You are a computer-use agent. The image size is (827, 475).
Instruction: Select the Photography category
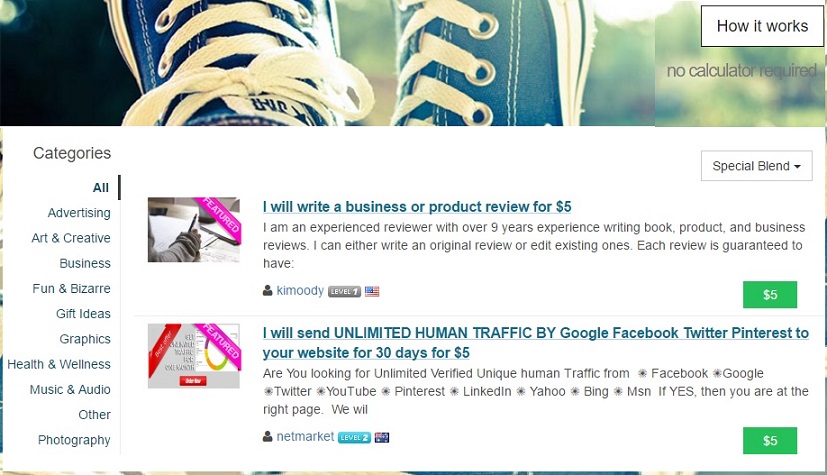(x=74, y=440)
